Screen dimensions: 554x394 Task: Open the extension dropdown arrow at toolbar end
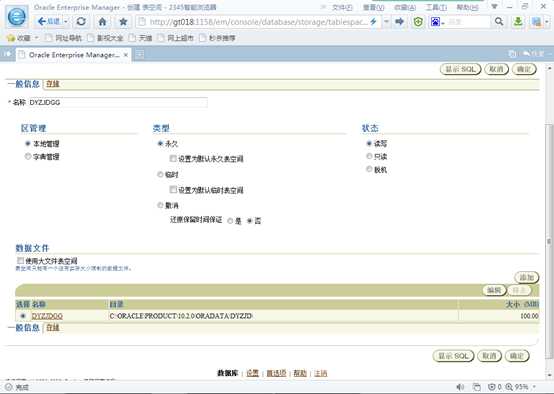547,22
